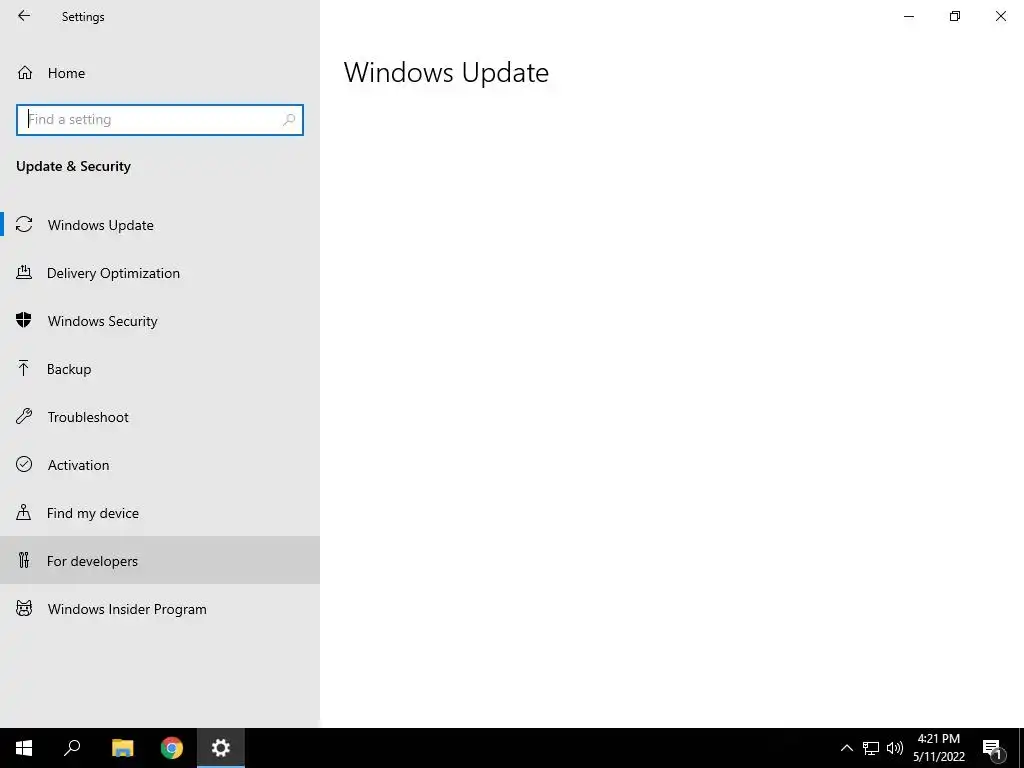Select the Windows Update refresh icon
Image resolution: width=1024 pixels, height=768 pixels.
(24, 225)
